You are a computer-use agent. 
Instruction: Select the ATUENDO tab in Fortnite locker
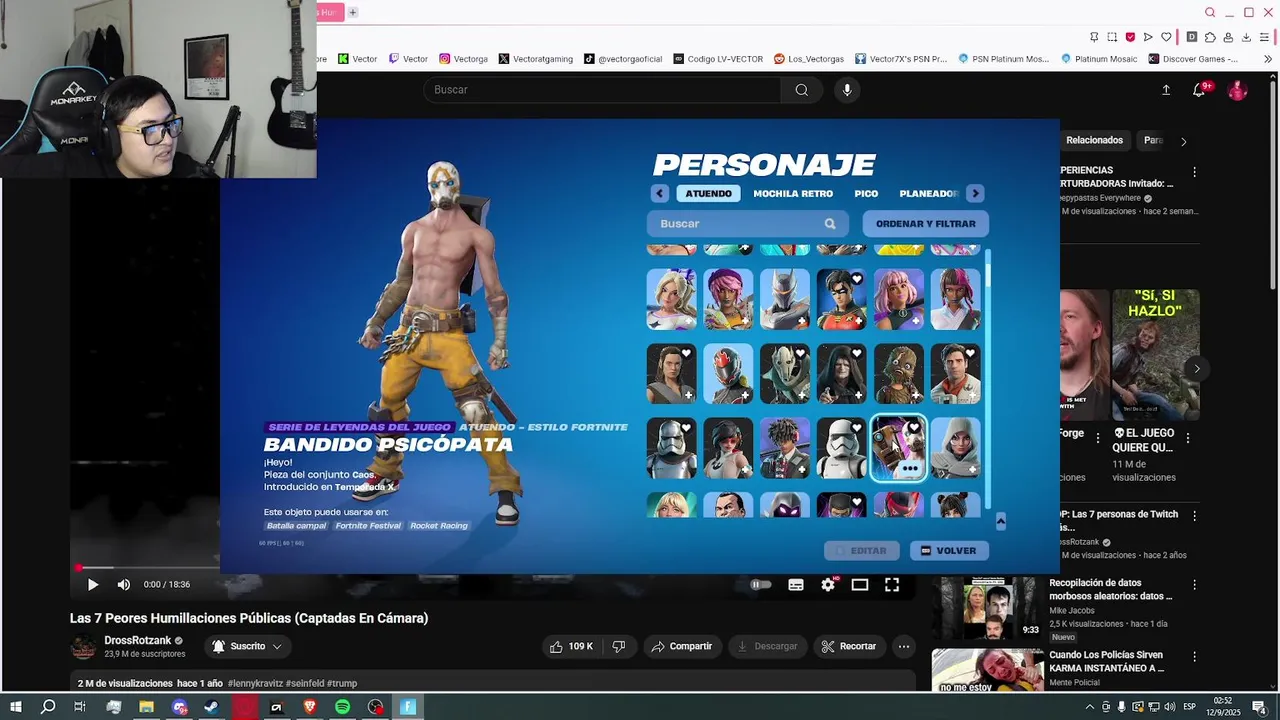pos(709,194)
